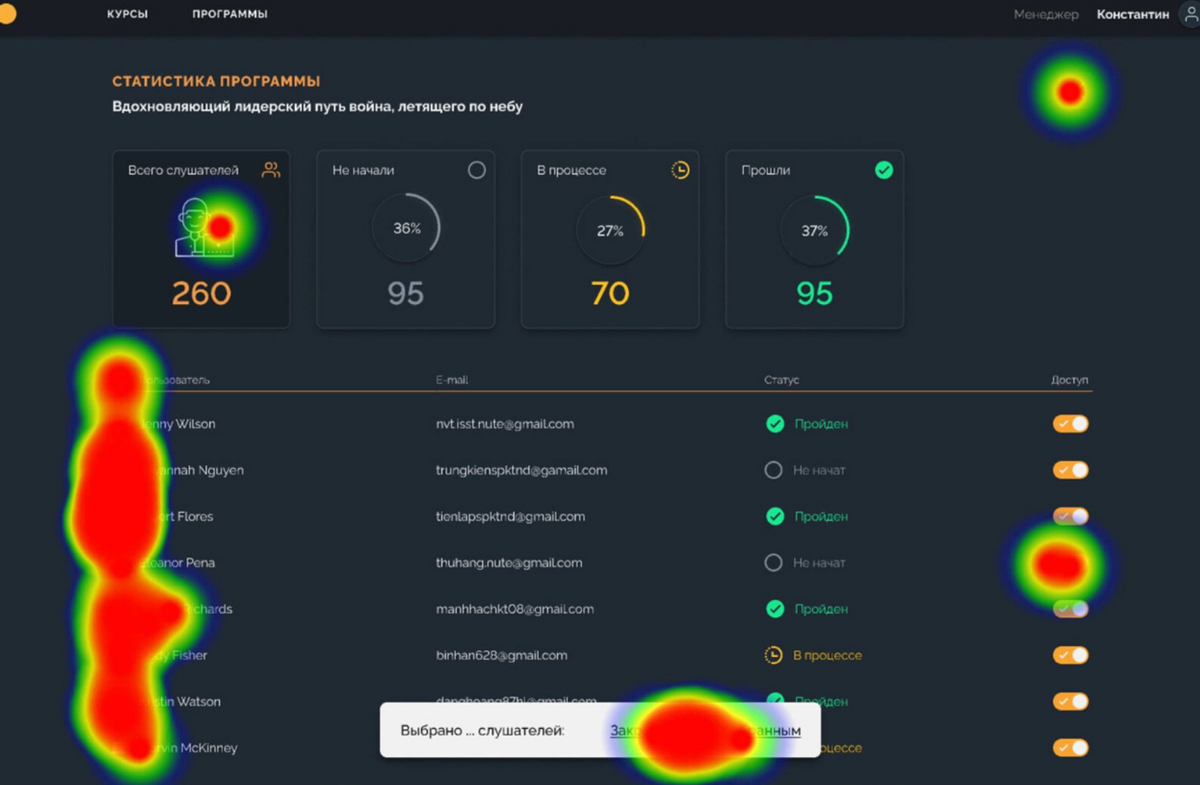Click the Не начат circle icon for trungkienspktnd email row
Screen dimensions: 1200x785
pos(773,470)
